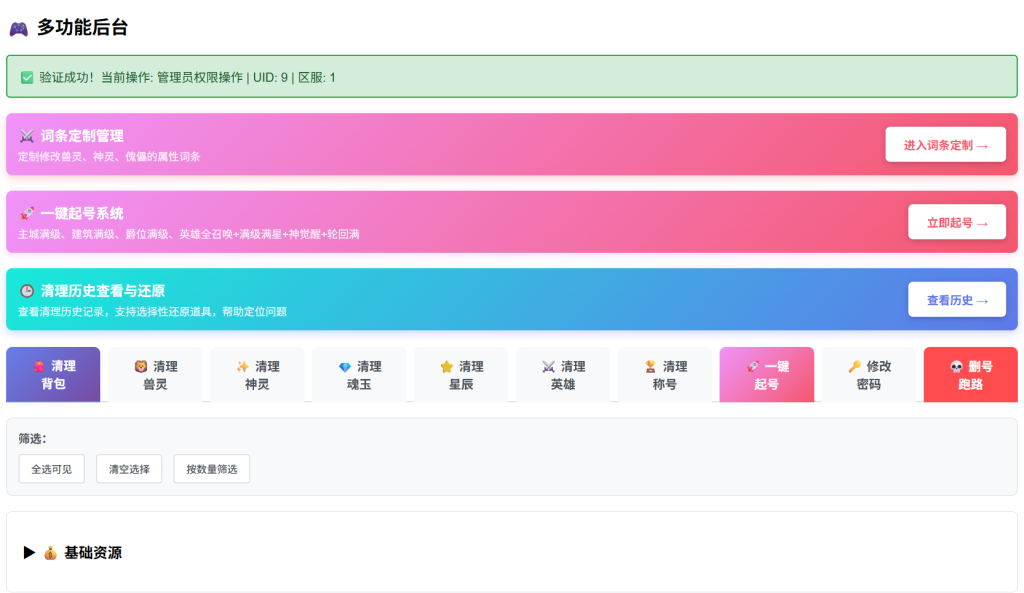Click the 词条定制管理 card heading
Image resolution: width=1024 pixels, height=593 pixels.
click(82, 136)
